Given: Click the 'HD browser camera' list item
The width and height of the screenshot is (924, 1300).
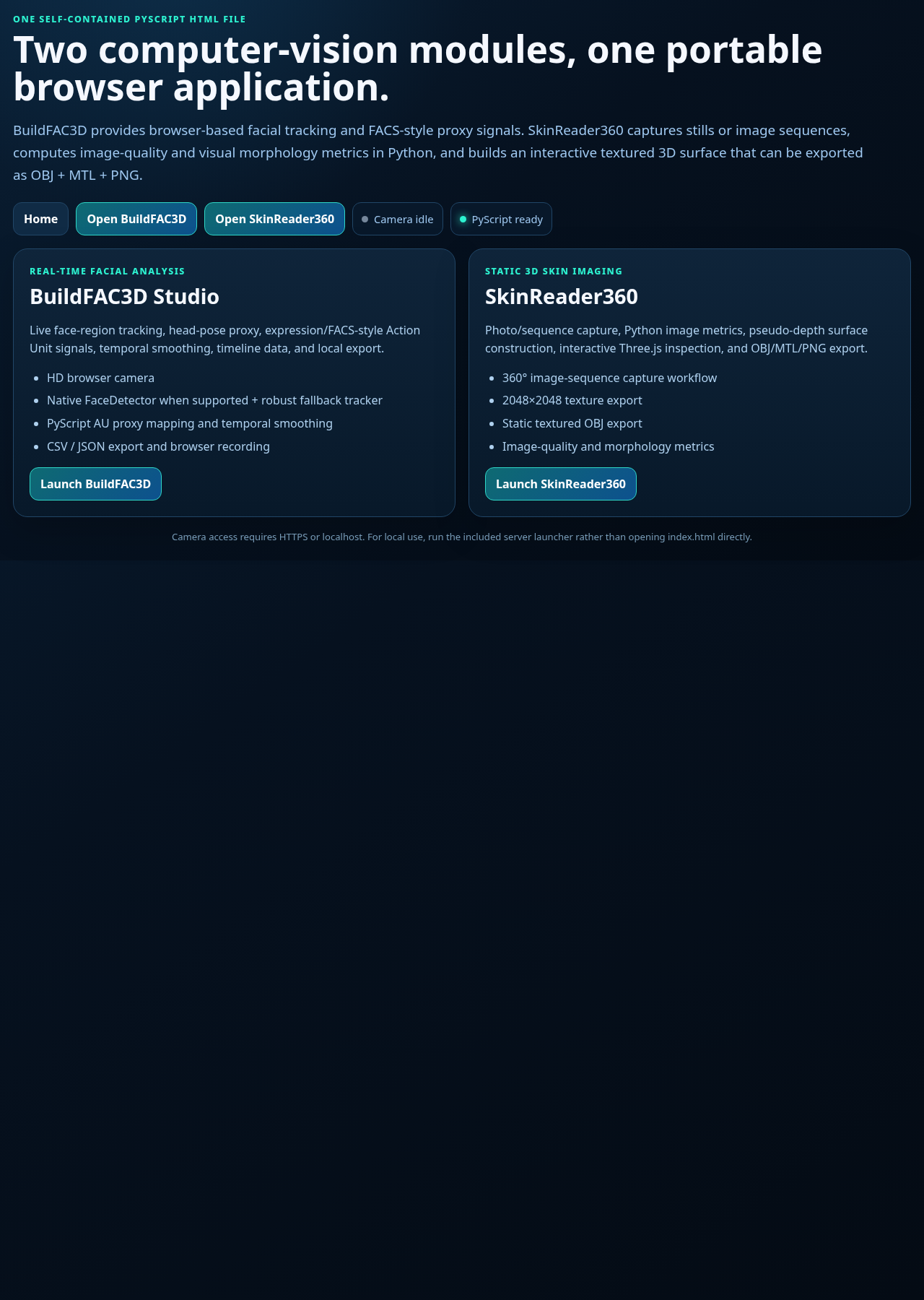Looking at the screenshot, I should click(100, 378).
